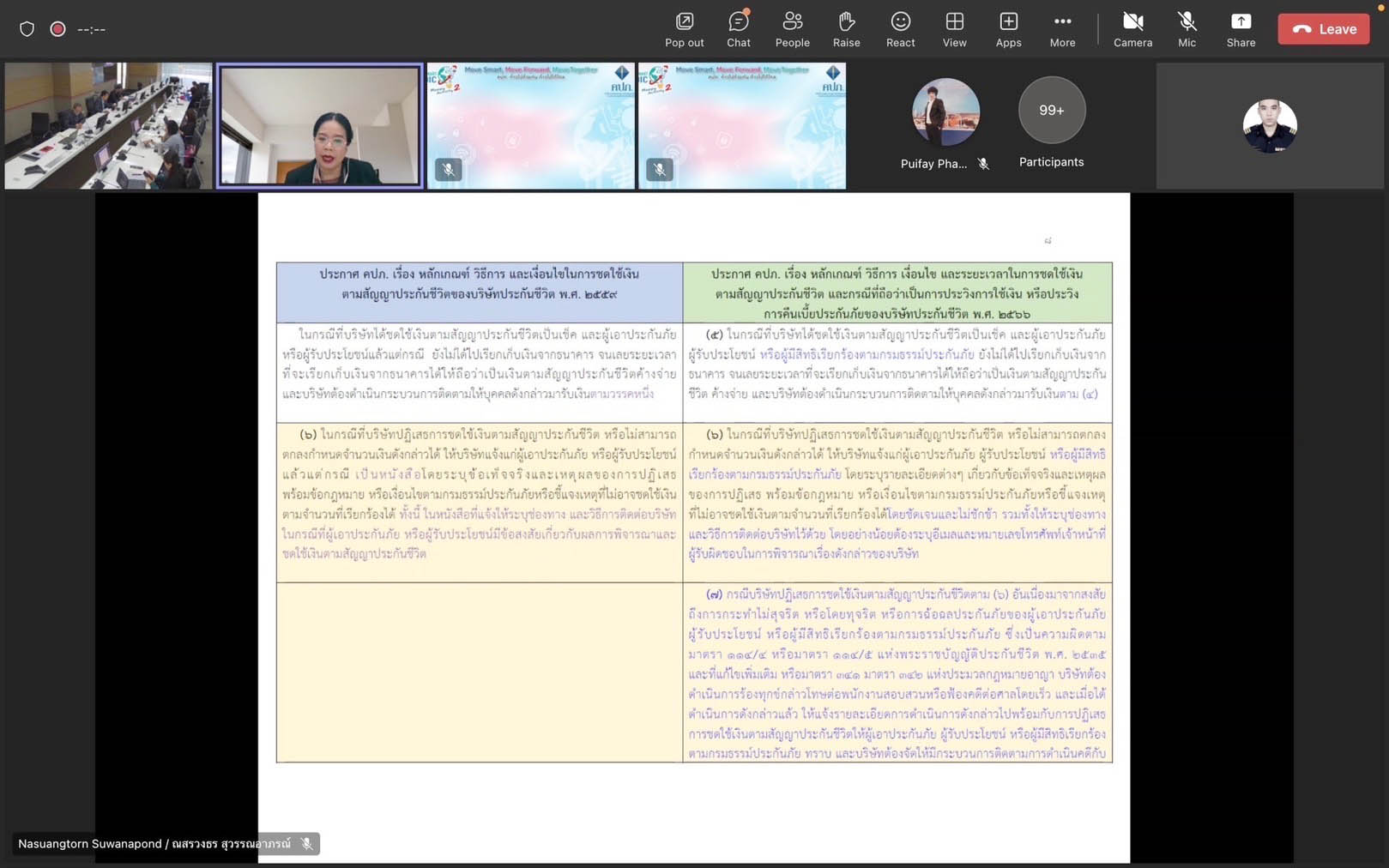Show the People list

point(792,29)
